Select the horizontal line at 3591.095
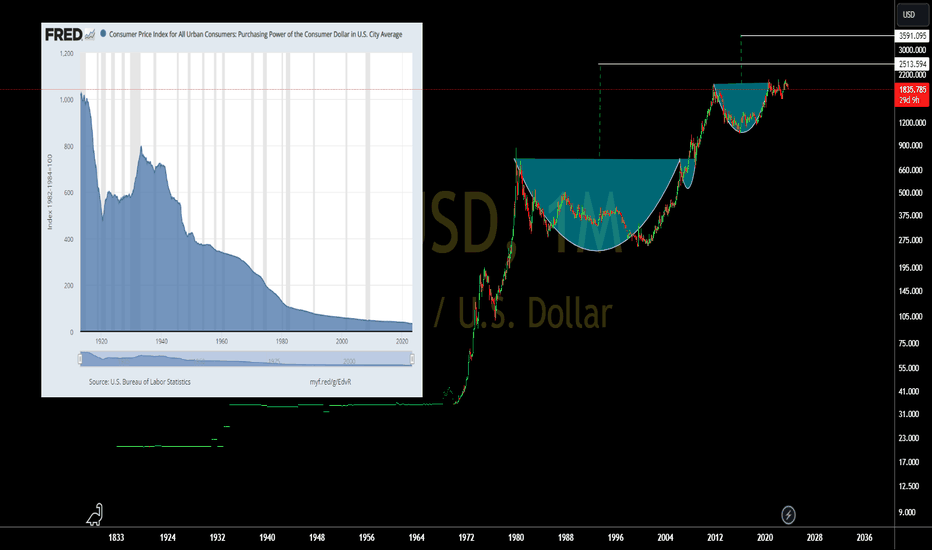 pos(817,36)
